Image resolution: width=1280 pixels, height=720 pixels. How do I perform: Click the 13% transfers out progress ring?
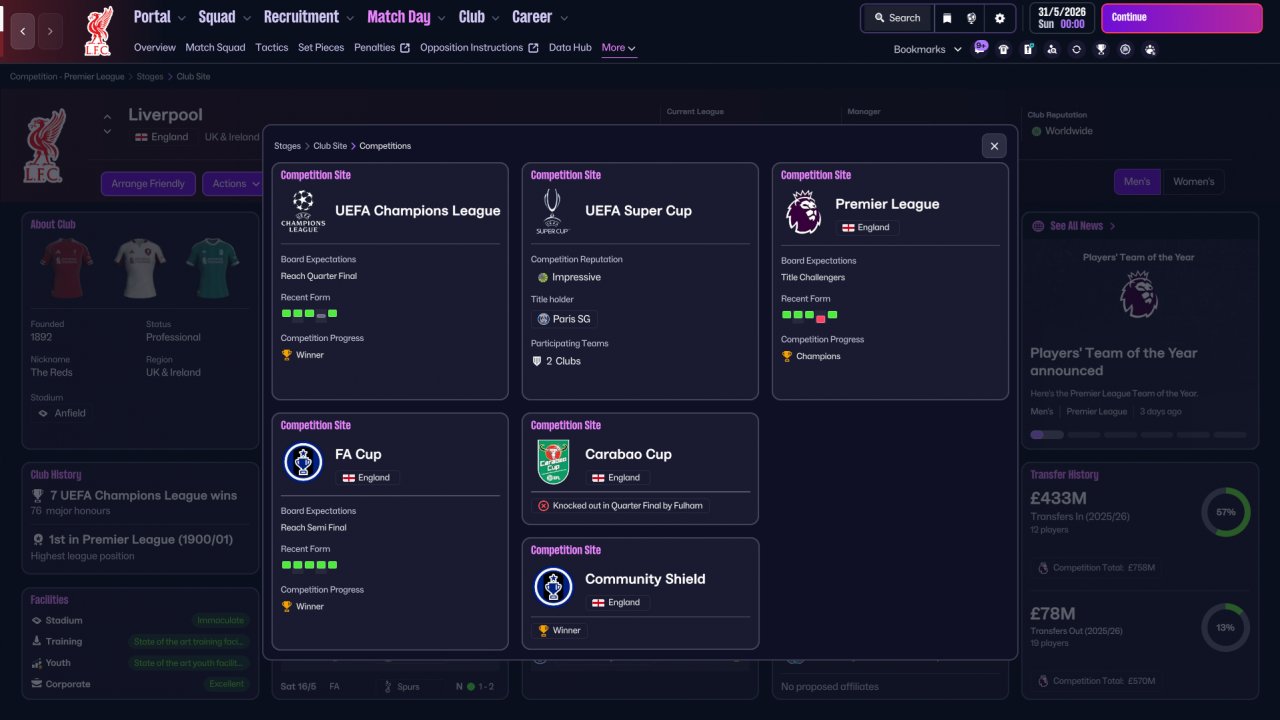point(1226,628)
